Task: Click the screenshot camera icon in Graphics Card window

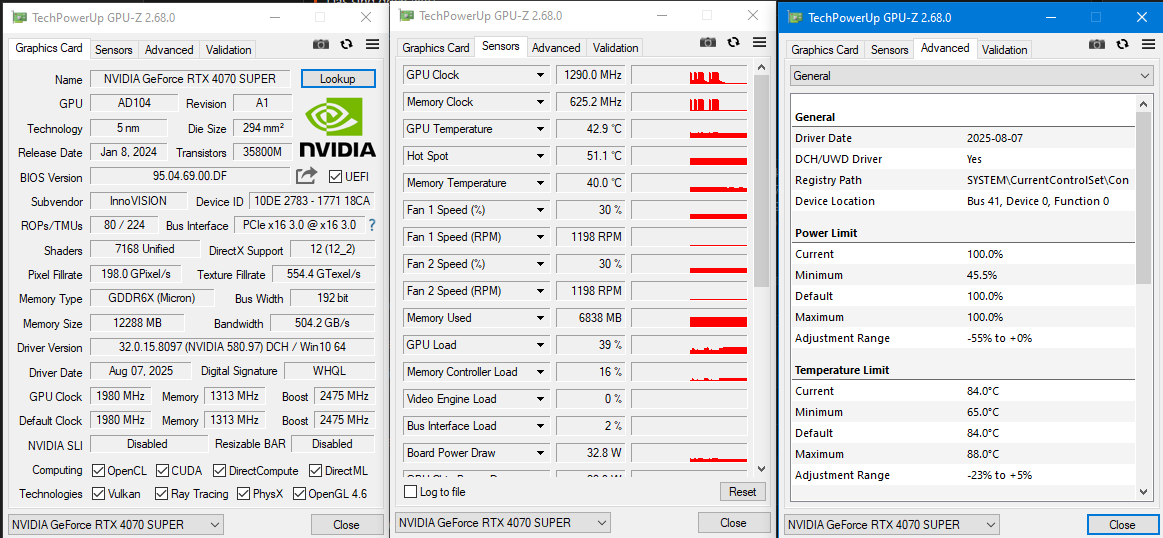Action: [x=320, y=45]
